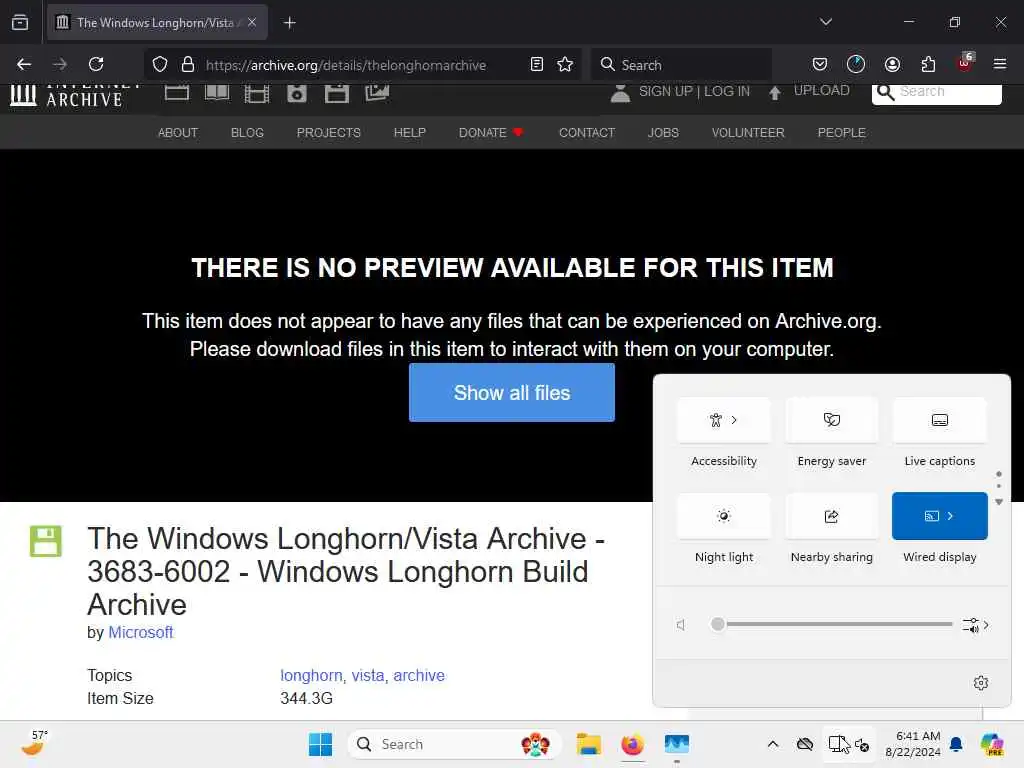The height and width of the screenshot is (768, 1024).
Task: Toggle Live captions quick setting
Action: coord(939,420)
